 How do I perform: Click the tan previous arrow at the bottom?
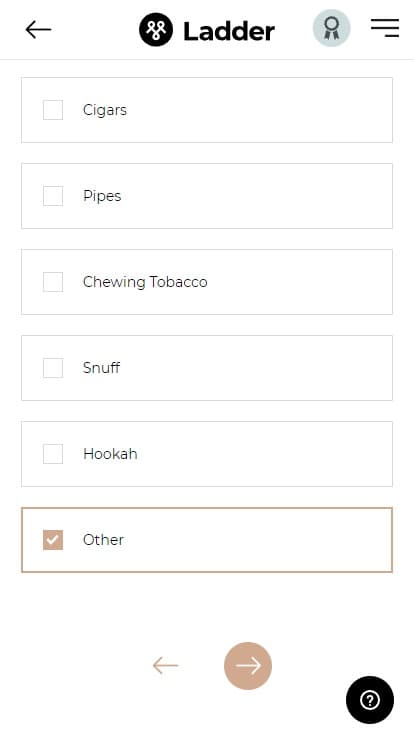pos(165,666)
